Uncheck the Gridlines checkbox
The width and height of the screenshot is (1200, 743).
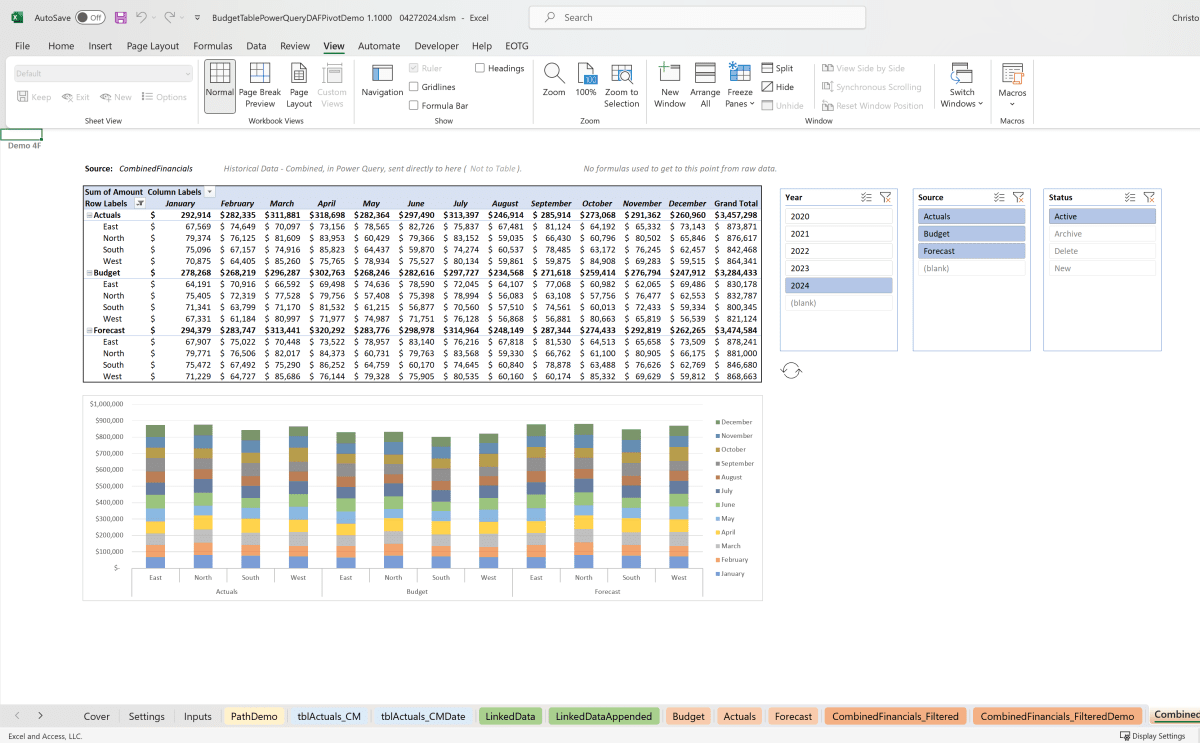coord(414,86)
